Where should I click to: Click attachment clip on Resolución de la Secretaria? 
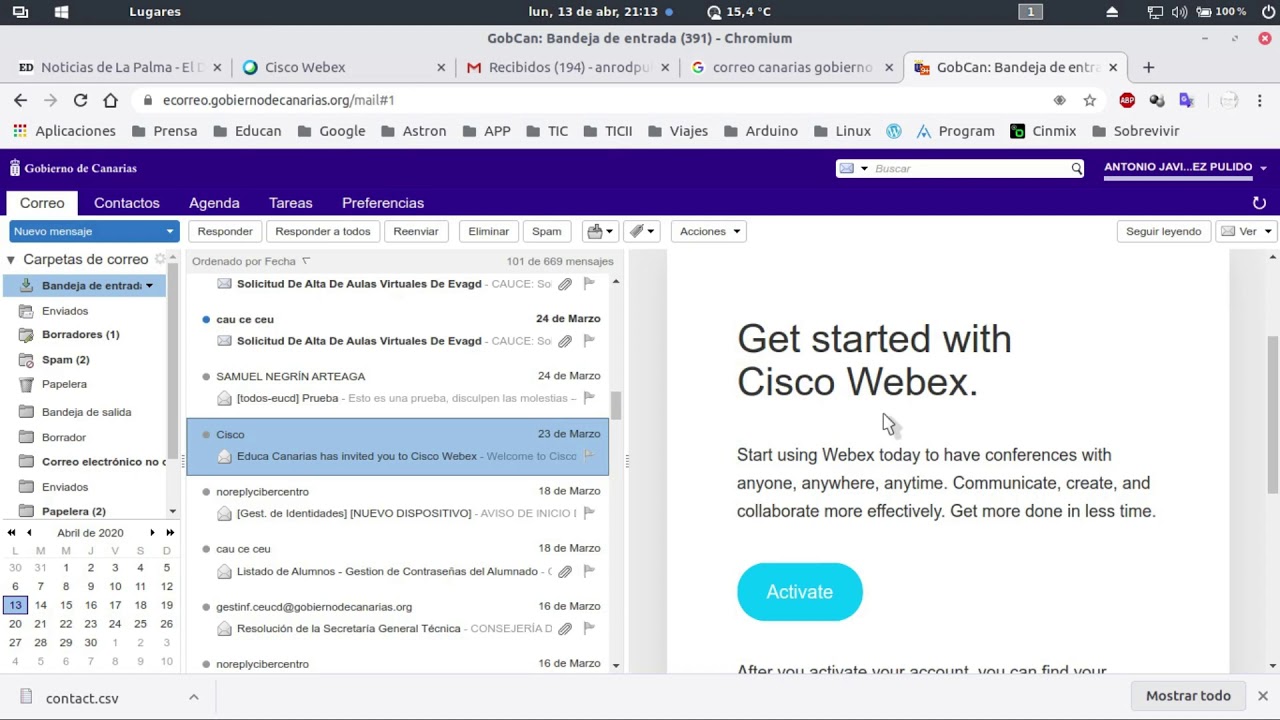565,628
